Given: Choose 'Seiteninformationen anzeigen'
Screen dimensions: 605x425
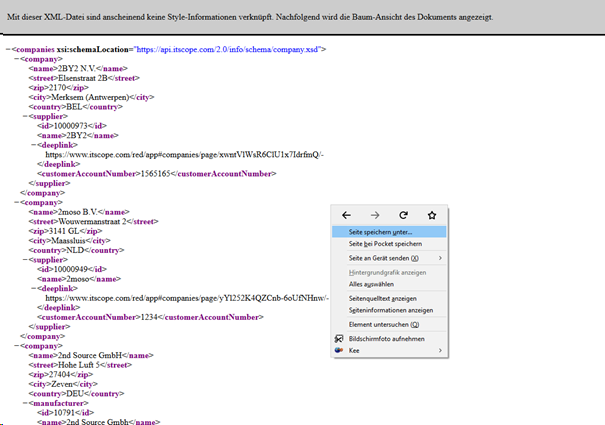Looking at the screenshot, I should pyautogui.click(x=389, y=310).
